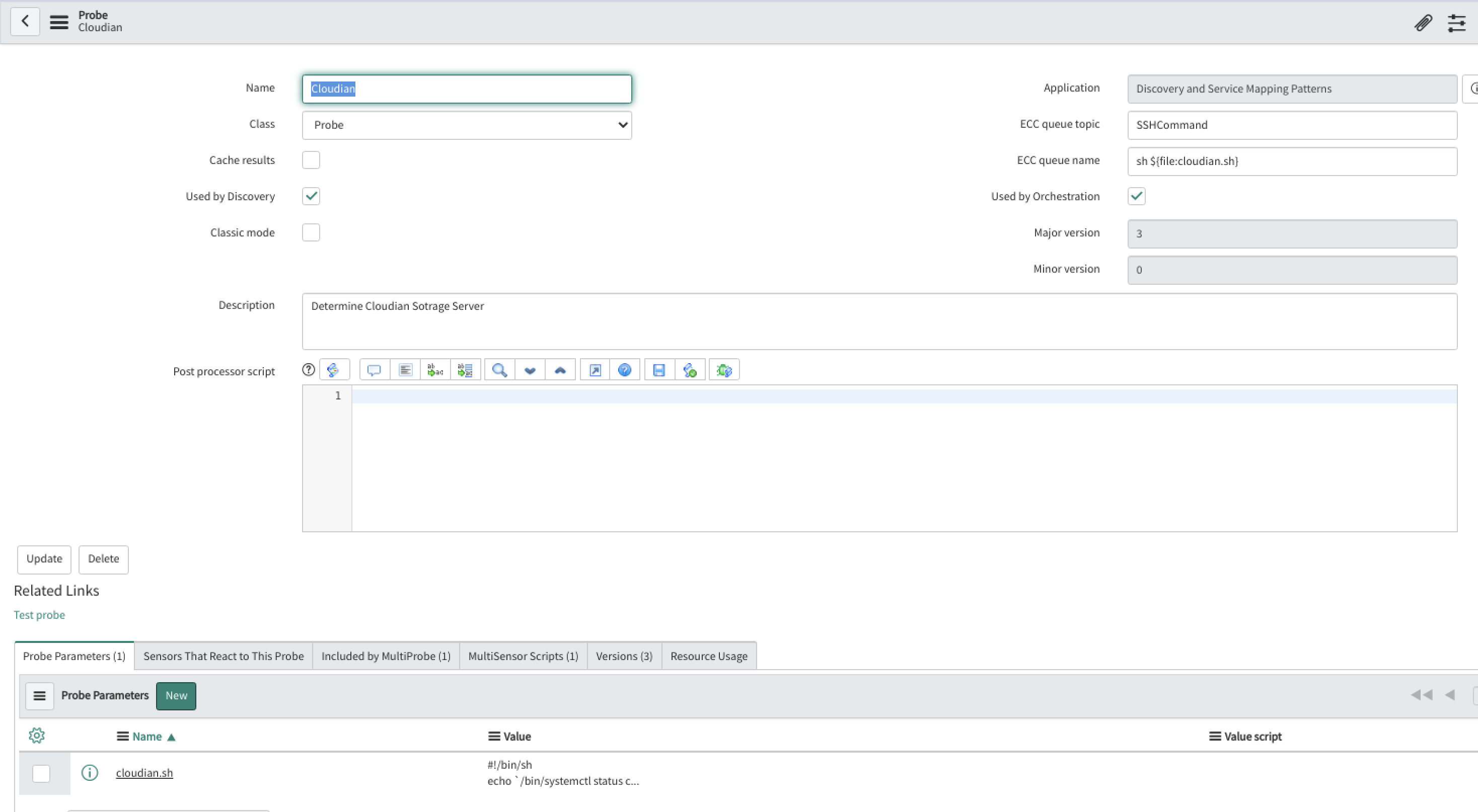
Task: Open Included by MultiProbe (1) tab
Action: click(386, 656)
